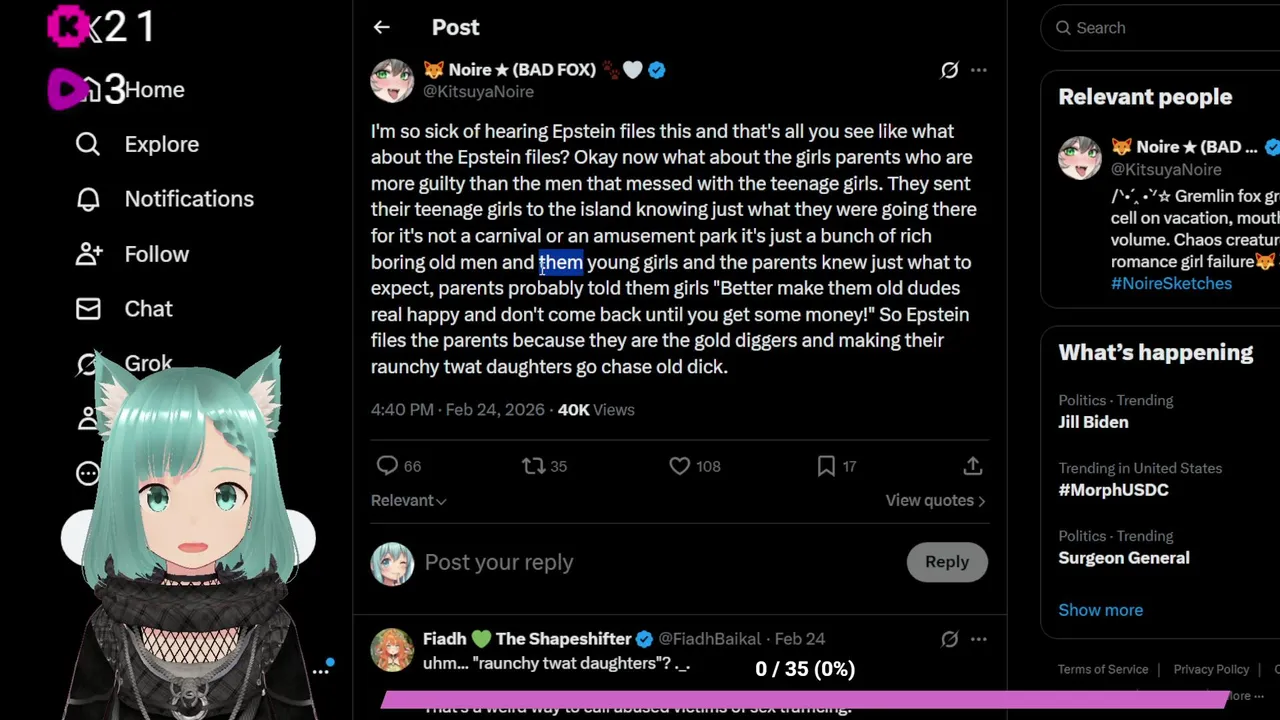Open the more options menu on Noire's post
Viewport: 1280px width, 720px height.
[x=979, y=70]
